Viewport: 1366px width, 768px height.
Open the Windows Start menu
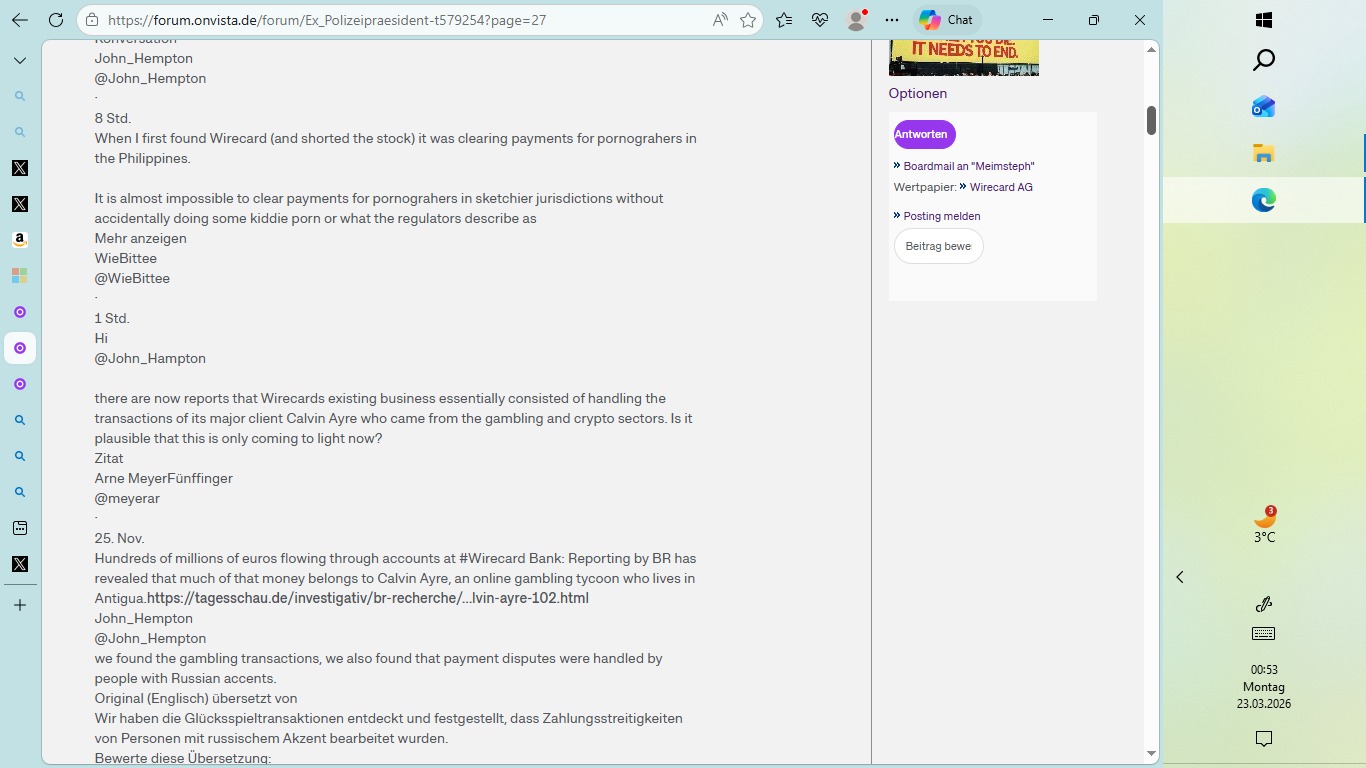[1264, 20]
